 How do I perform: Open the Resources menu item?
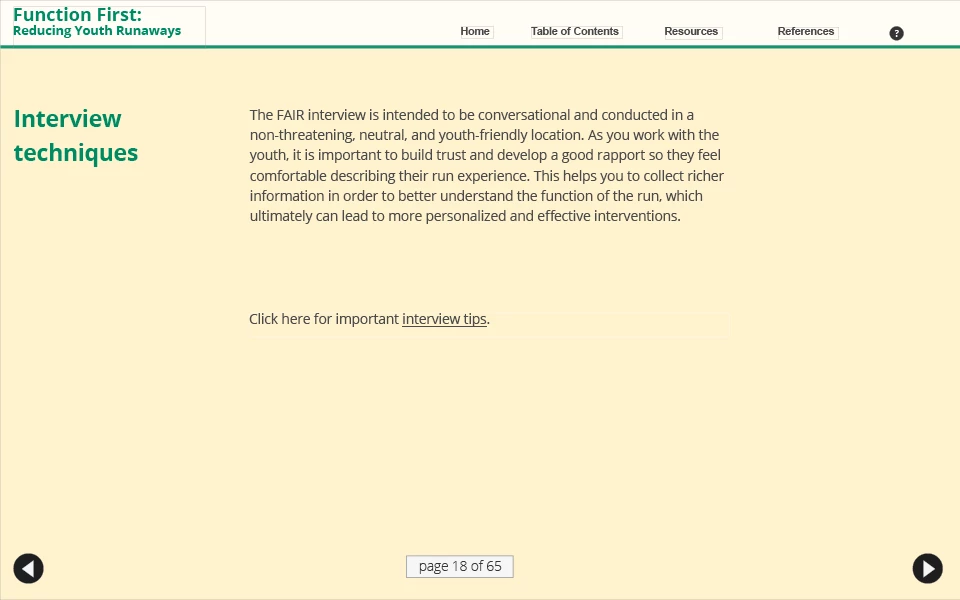[692, 32]
